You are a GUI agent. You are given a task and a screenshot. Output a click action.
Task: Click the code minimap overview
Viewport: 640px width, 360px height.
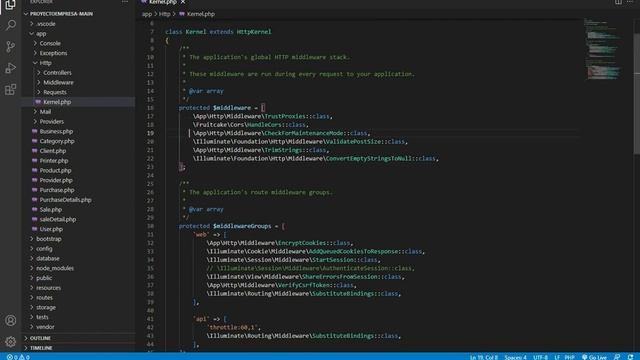[603, 49]
